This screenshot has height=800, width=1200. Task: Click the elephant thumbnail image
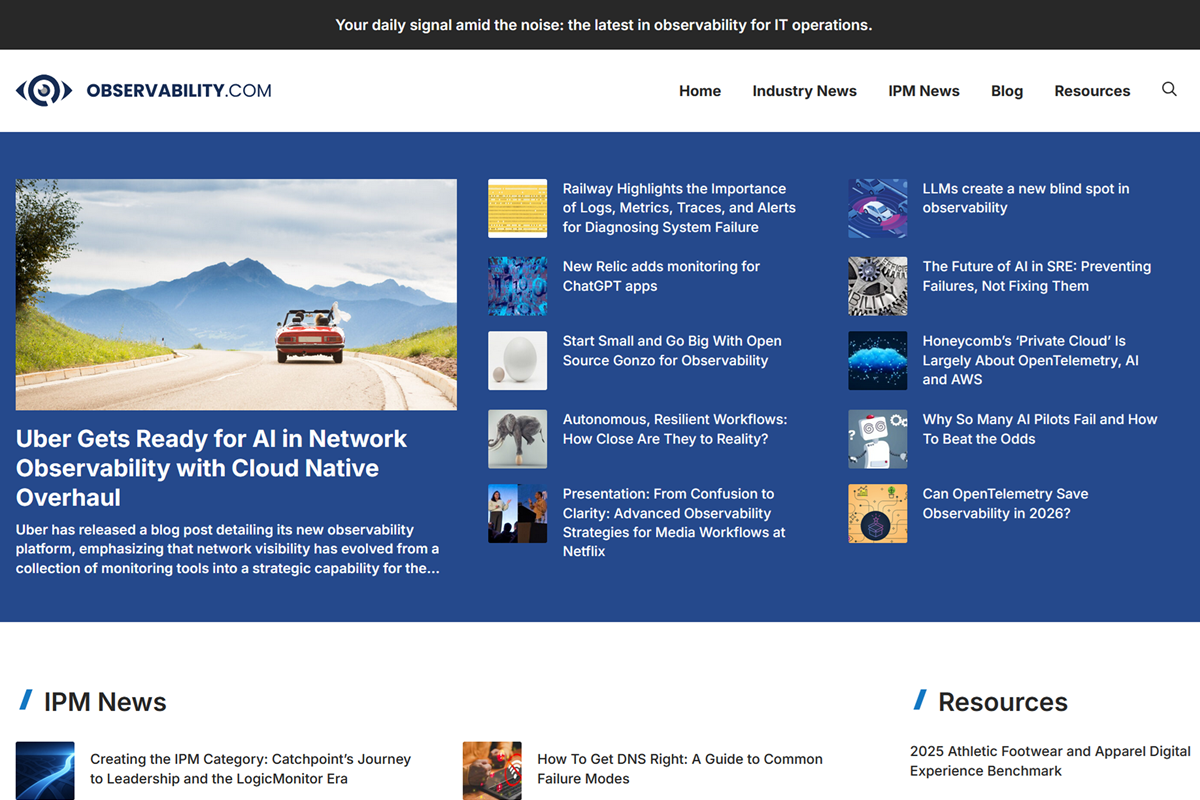click(517, 439)
